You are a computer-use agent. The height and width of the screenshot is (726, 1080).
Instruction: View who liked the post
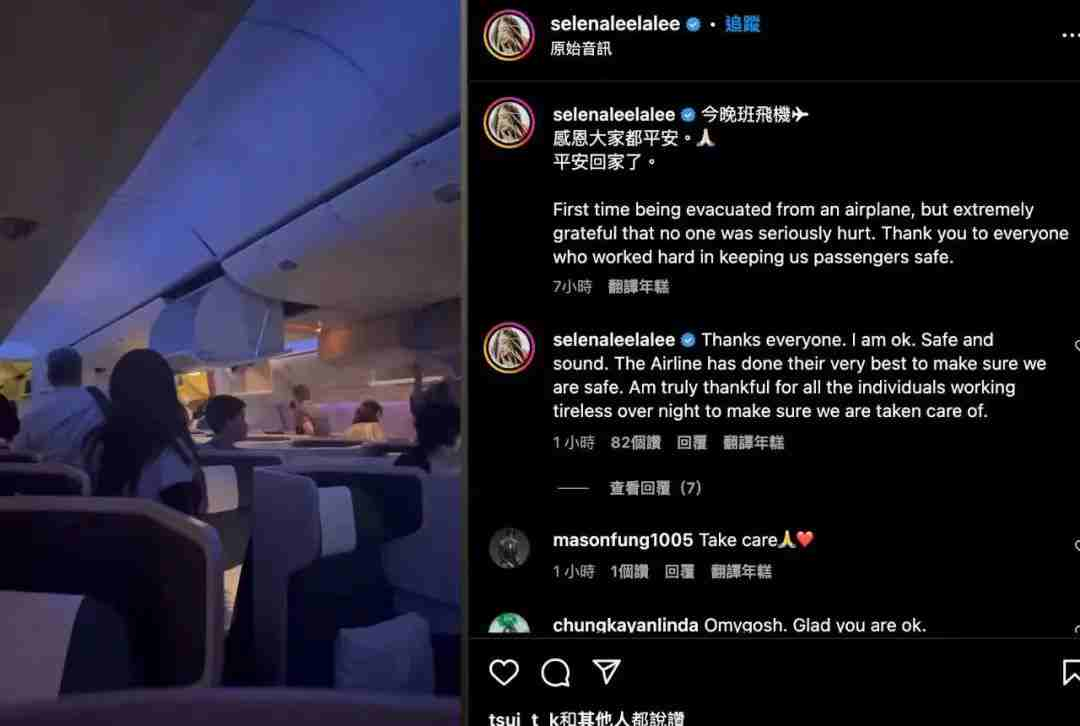pyautogui.click(x=585, y=718)
